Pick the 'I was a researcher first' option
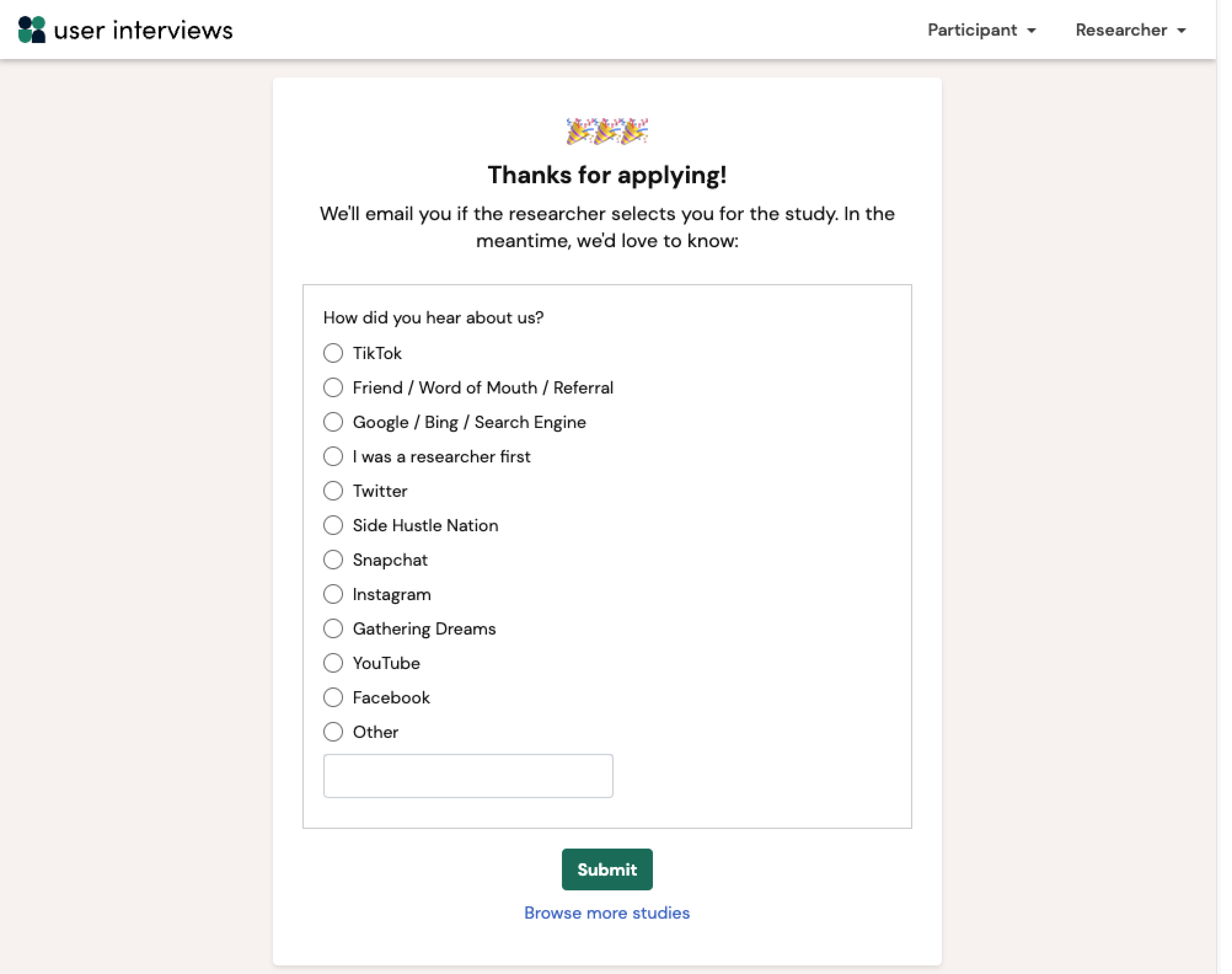 click(333, 456)
